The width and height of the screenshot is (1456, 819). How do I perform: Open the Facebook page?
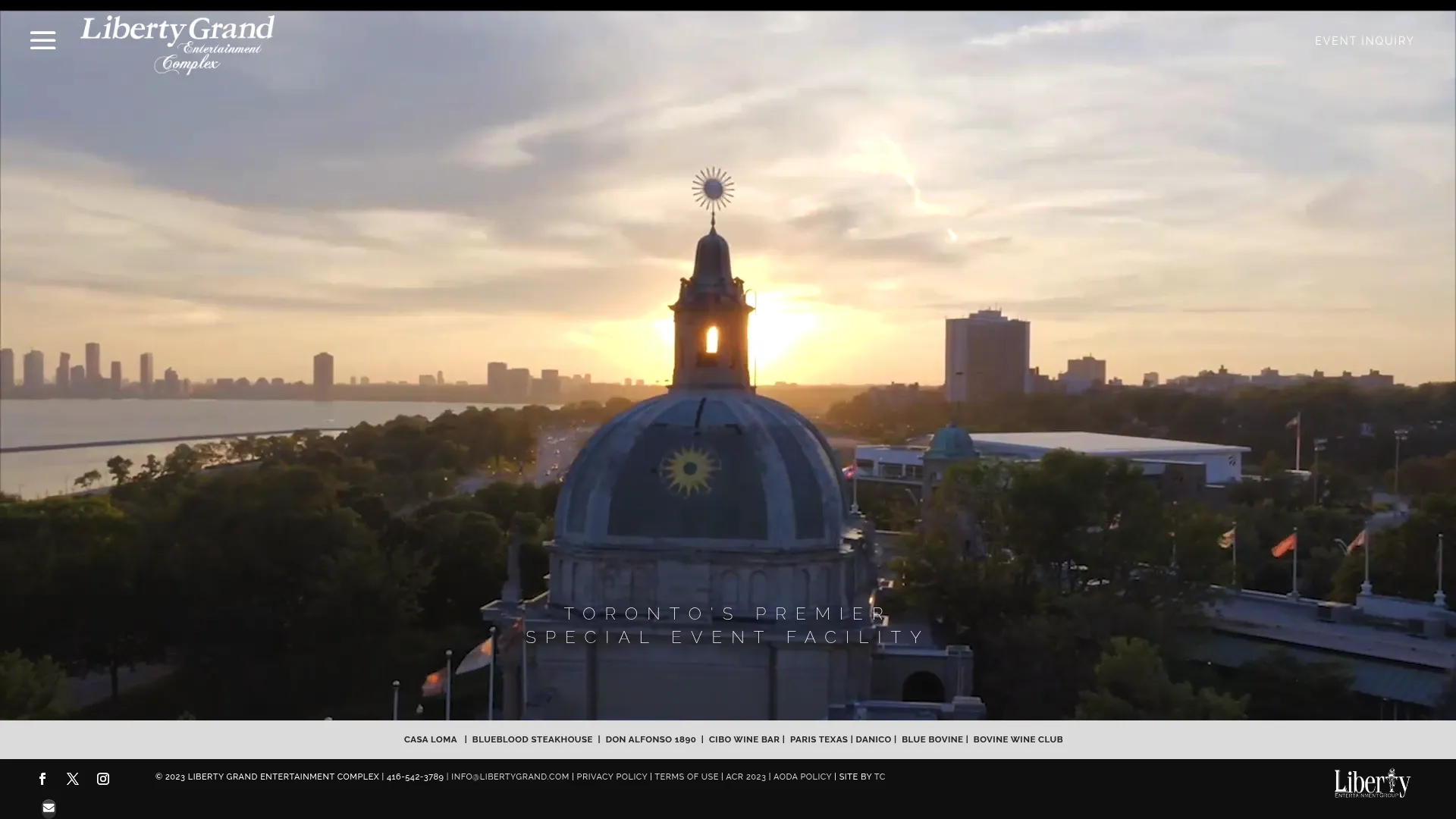click(42, 778)
